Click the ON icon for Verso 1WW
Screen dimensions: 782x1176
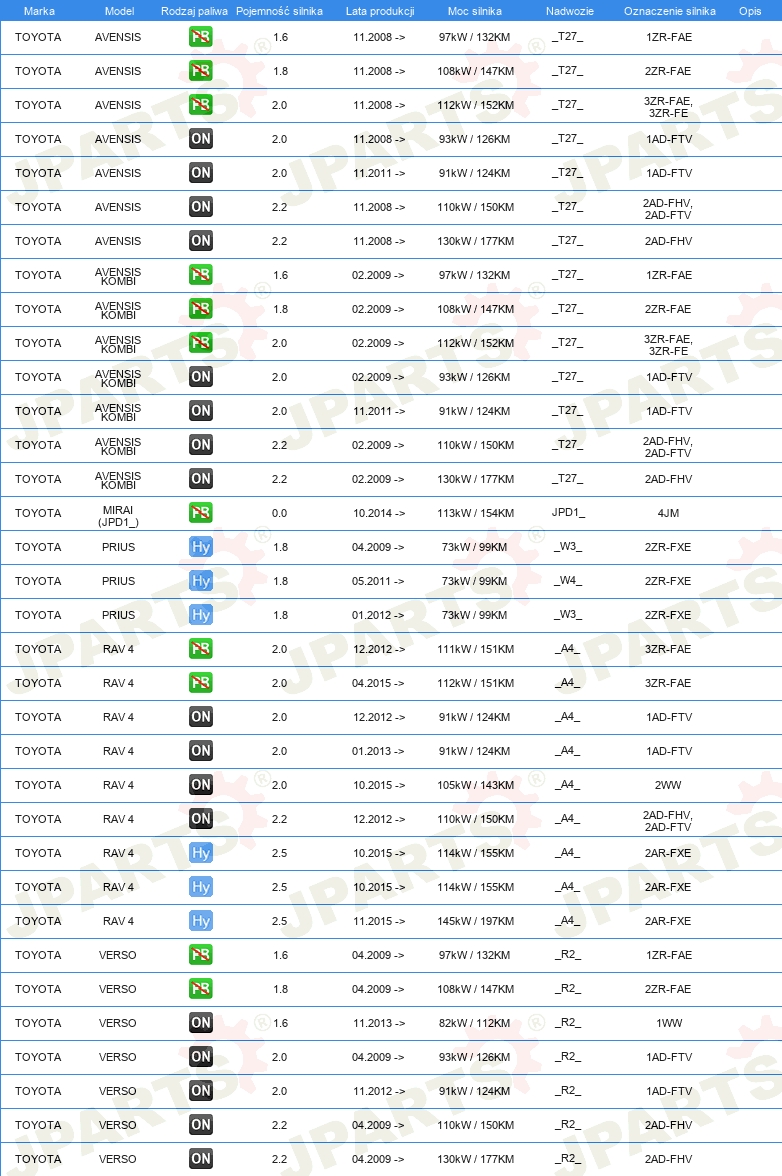pyautogui.click(x=200, y=1023)
